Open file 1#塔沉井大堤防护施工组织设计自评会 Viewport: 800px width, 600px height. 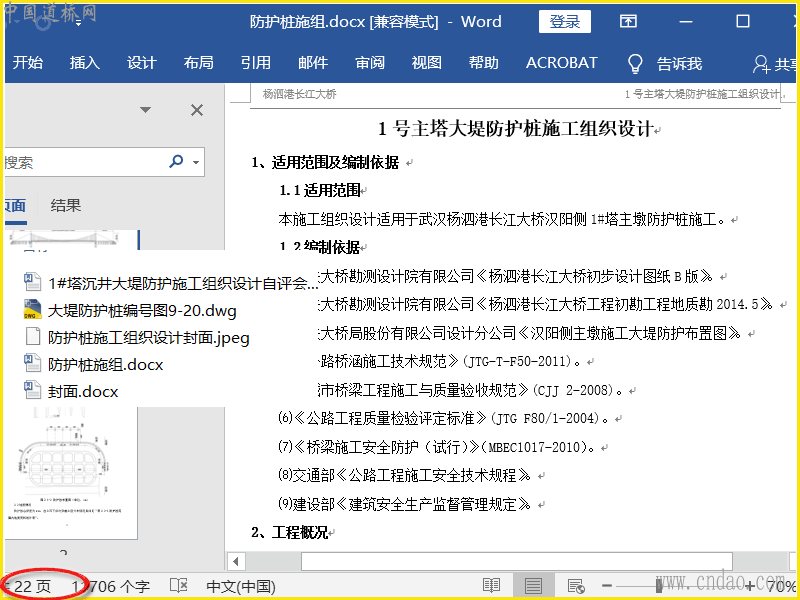183,283
